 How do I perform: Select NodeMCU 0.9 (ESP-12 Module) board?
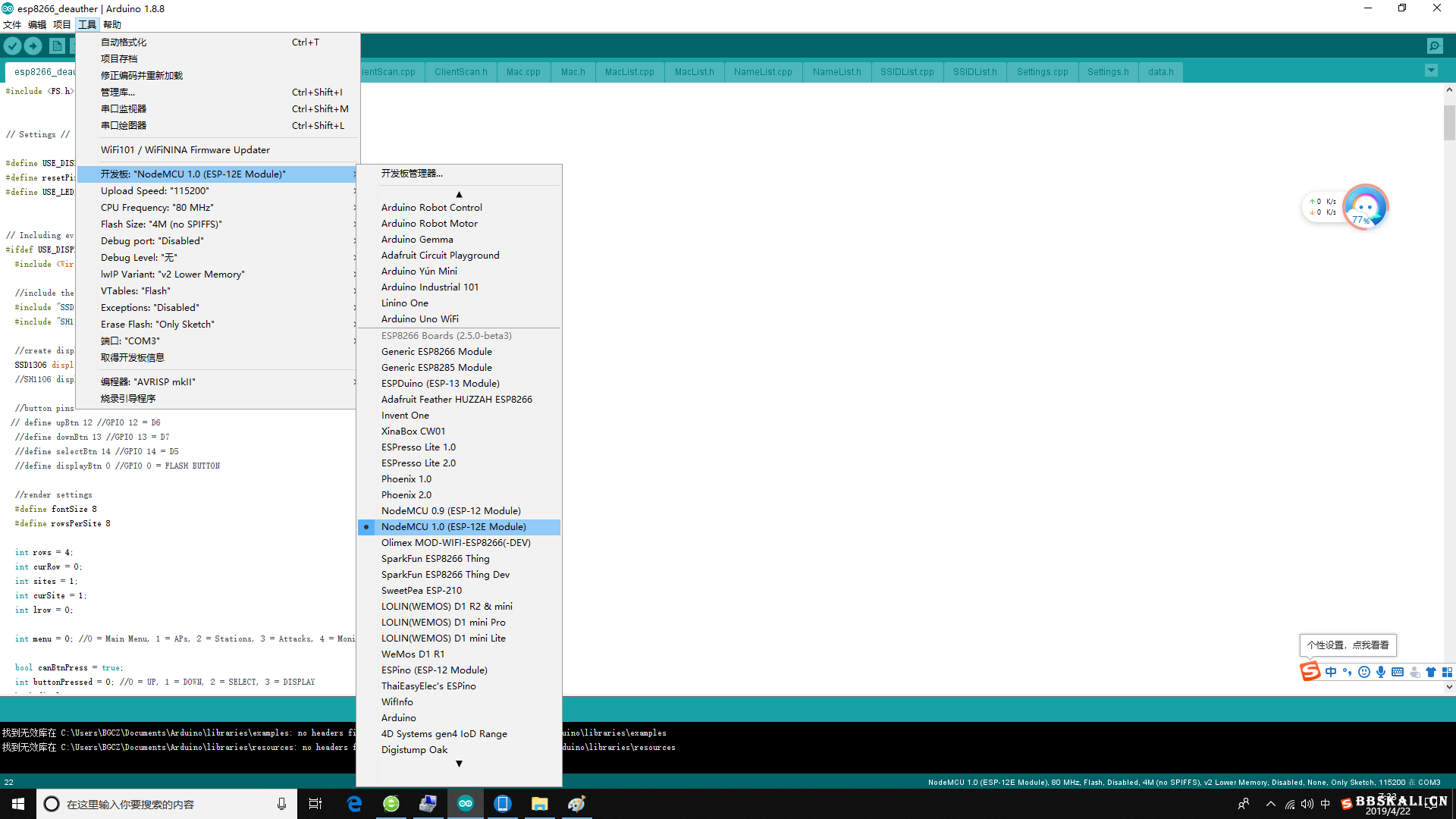pyautogui.click(x=450, y=511)
